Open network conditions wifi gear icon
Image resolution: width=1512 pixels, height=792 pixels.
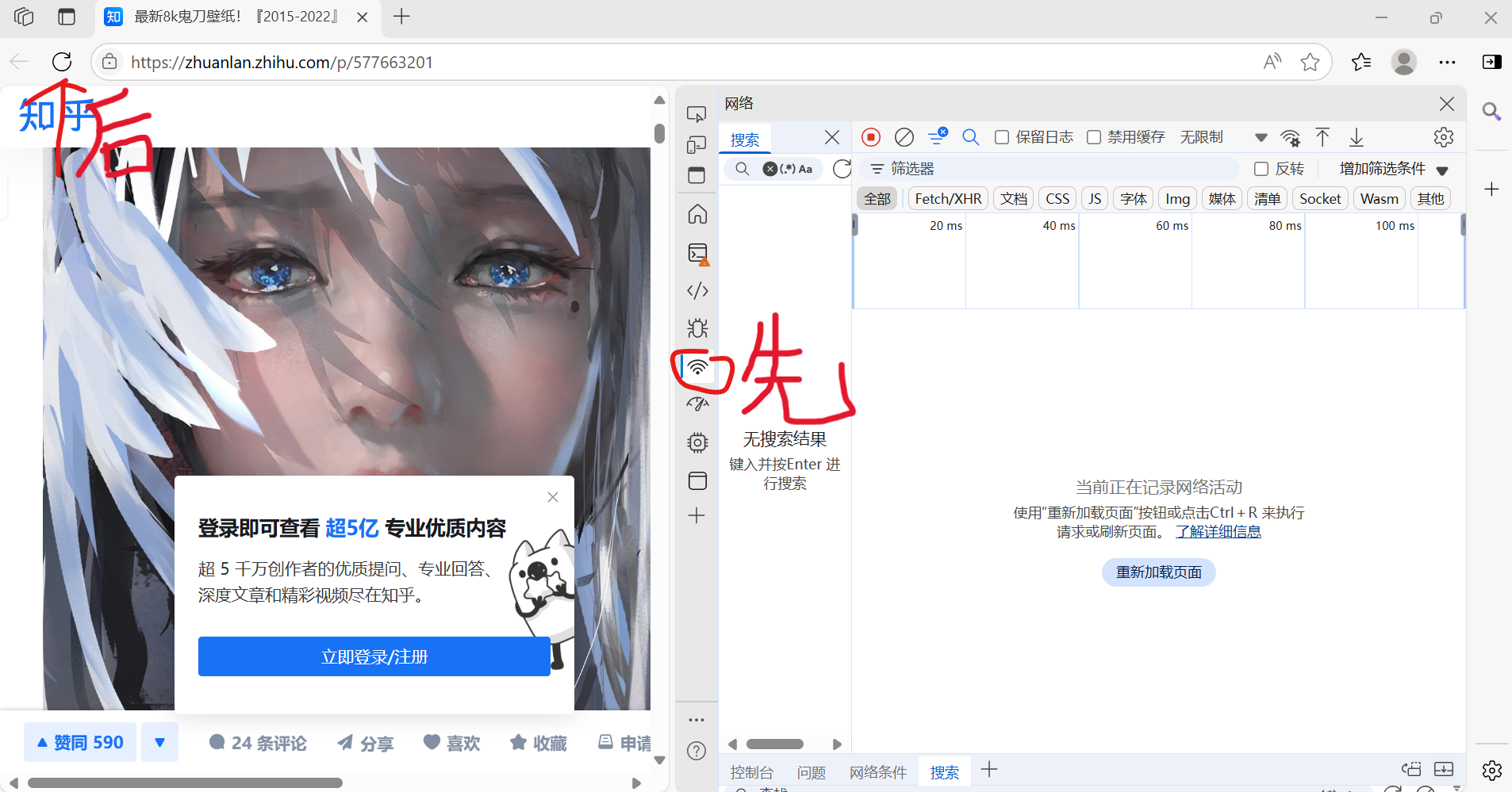1291,138
